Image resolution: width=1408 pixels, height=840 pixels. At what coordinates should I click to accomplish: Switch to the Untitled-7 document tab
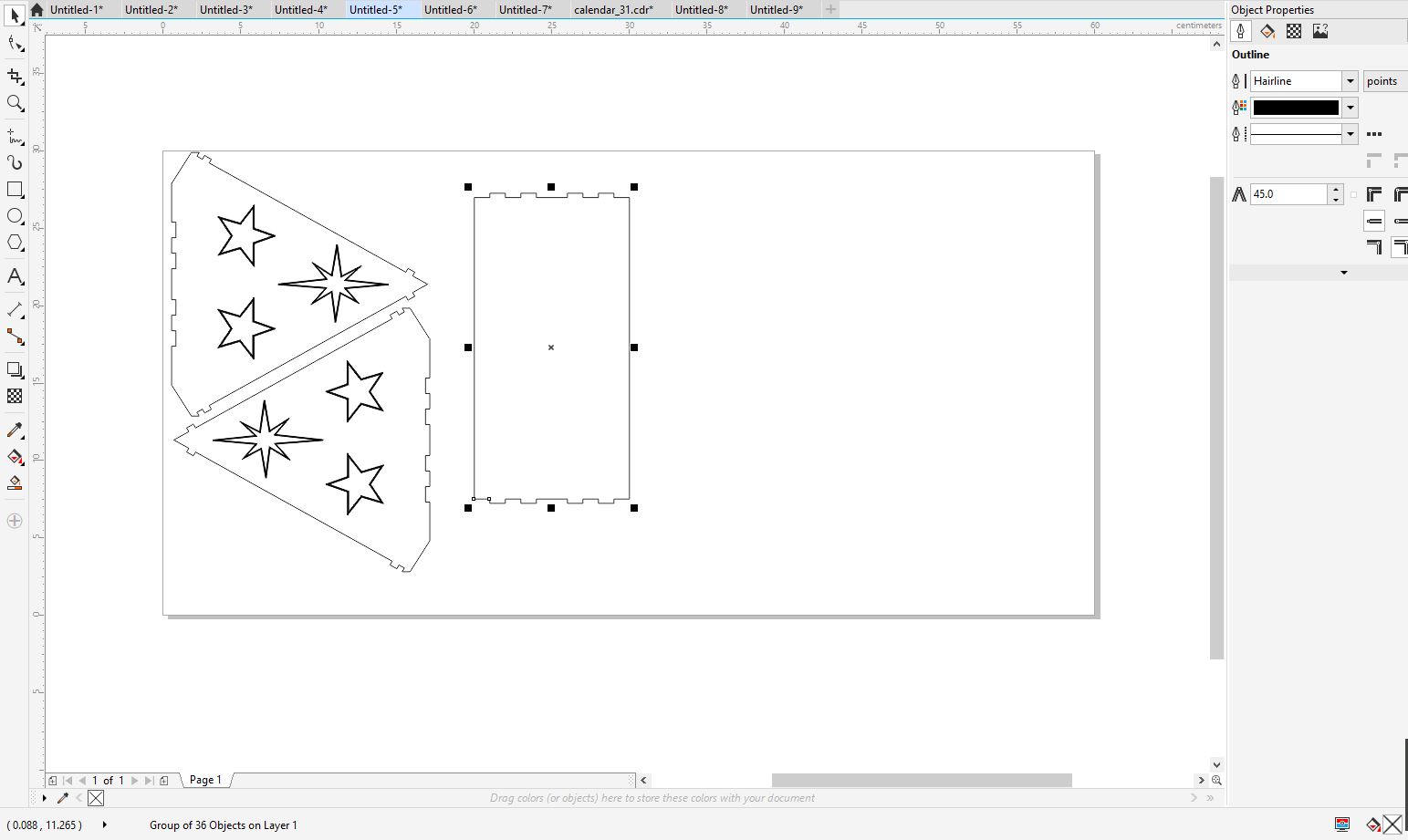(x=527, y=9)
